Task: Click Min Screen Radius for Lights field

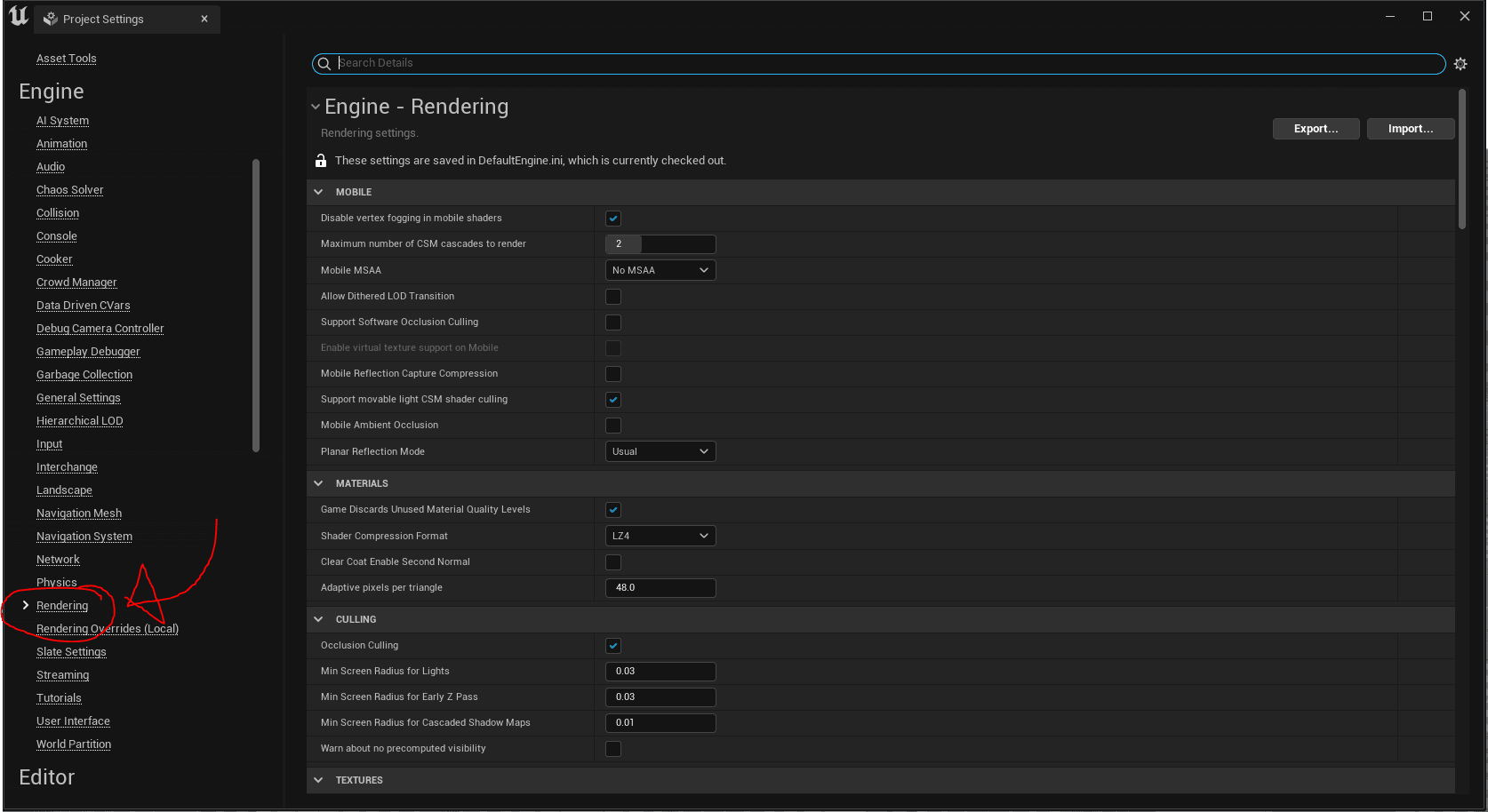Action: point(660,672)
